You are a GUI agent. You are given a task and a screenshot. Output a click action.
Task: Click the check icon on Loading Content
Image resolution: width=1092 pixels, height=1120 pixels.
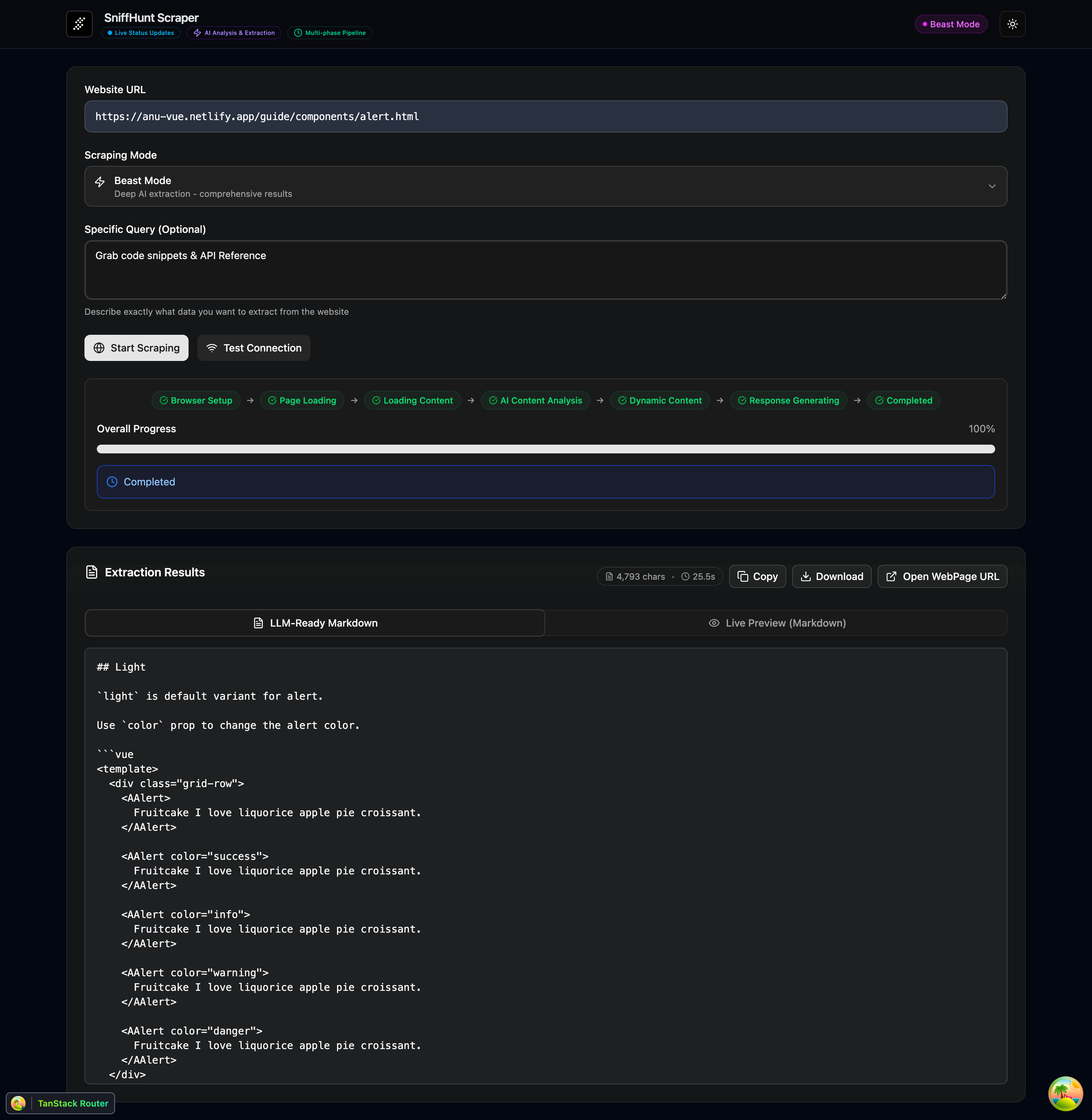tap(376, 400)
